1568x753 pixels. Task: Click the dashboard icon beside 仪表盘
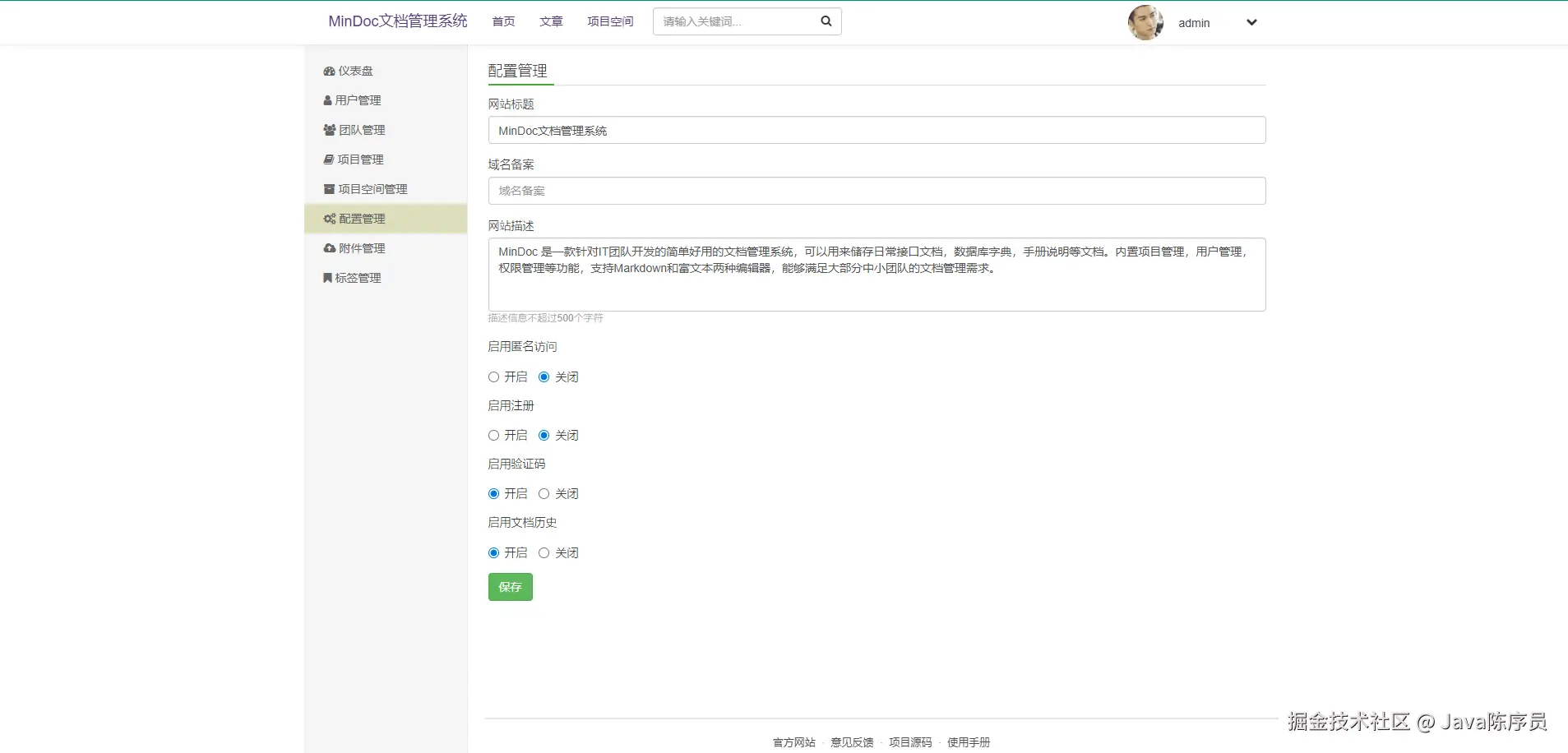click(x=329, y=72)
